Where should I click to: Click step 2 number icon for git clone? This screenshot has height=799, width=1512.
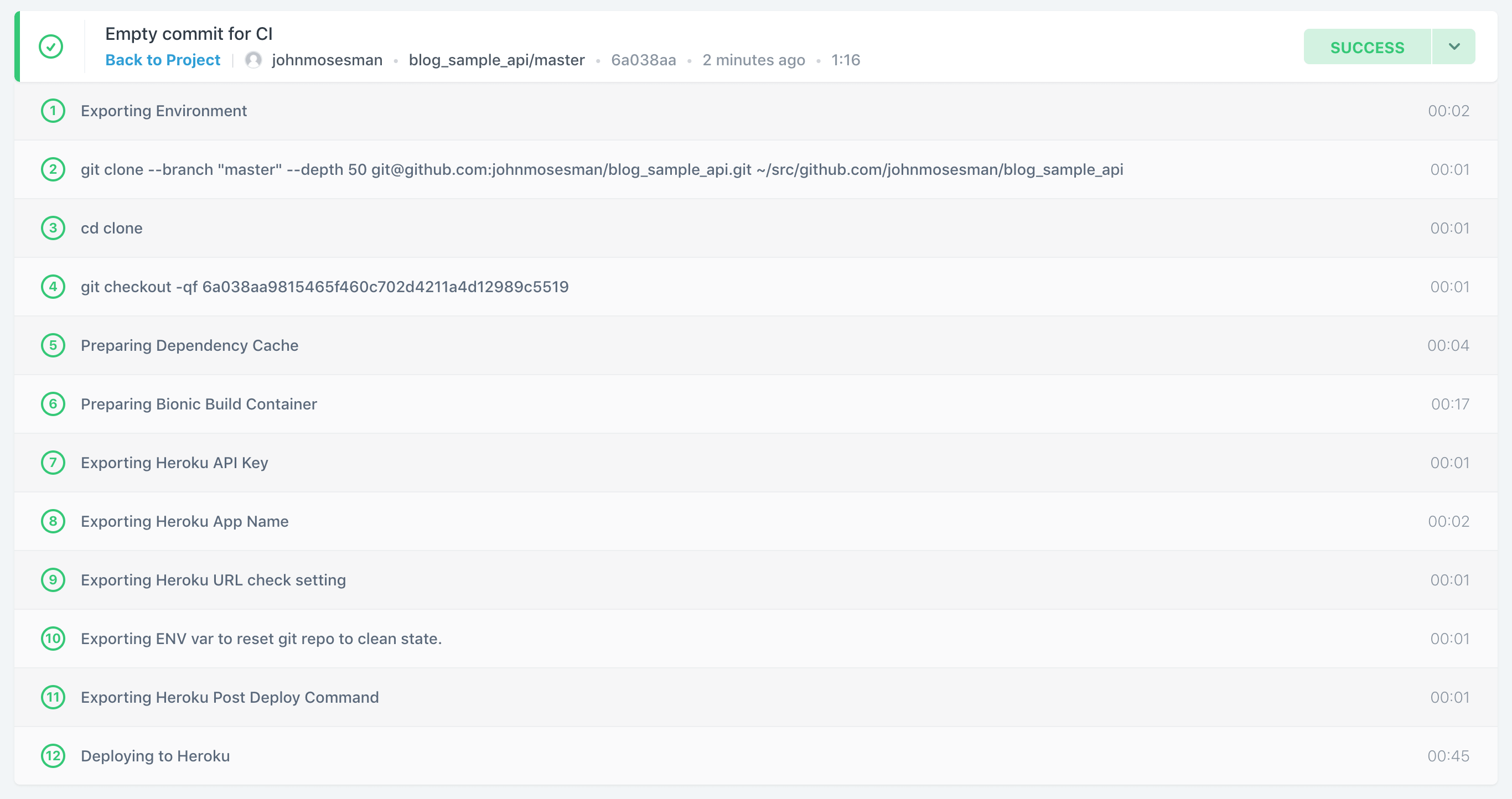[53, 169]
